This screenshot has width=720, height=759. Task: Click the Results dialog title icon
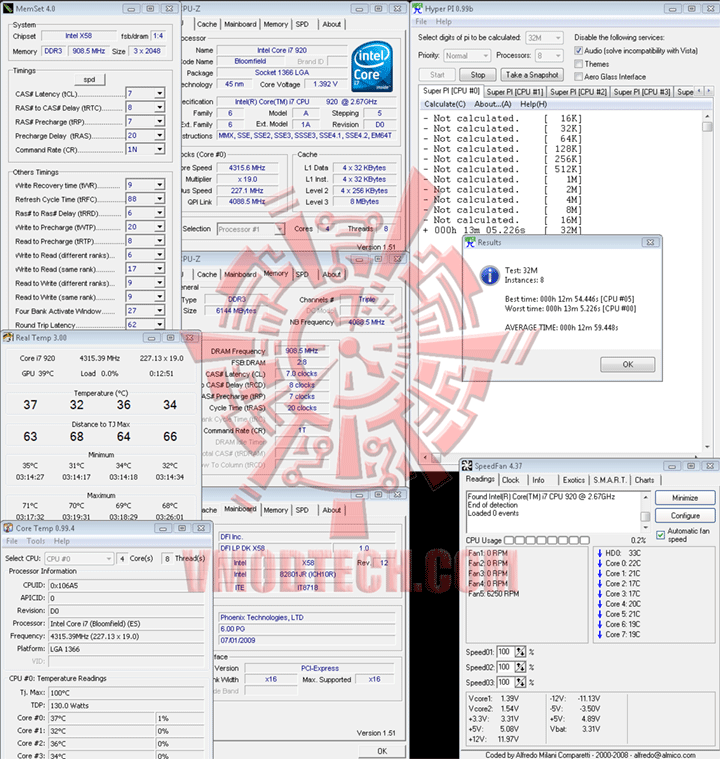(470, 242)
